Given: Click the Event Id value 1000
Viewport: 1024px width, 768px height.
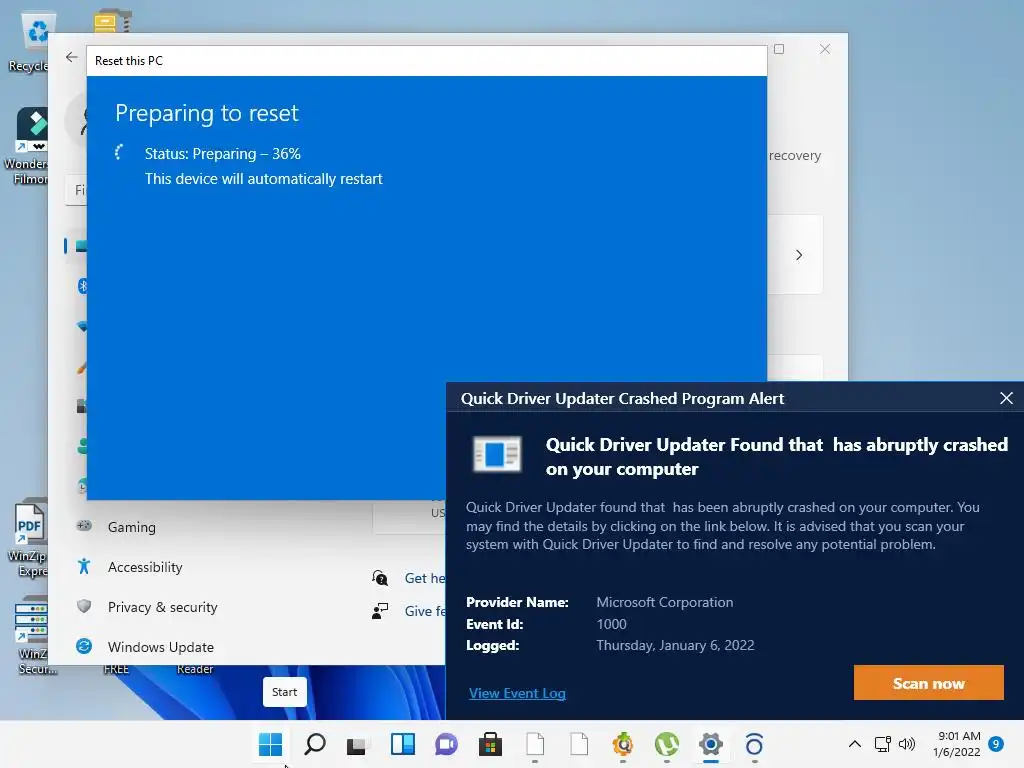Looking at the screenshot, I should click(611, 624).
